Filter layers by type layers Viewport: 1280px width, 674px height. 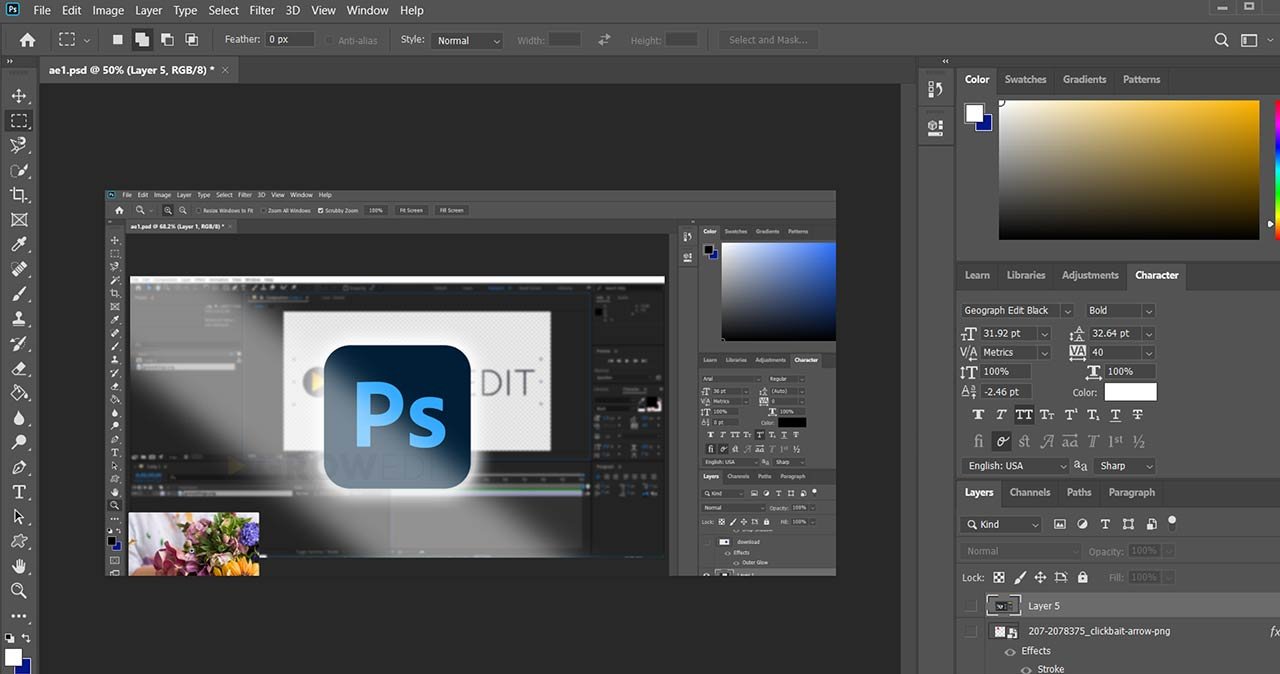(1105, 524)
